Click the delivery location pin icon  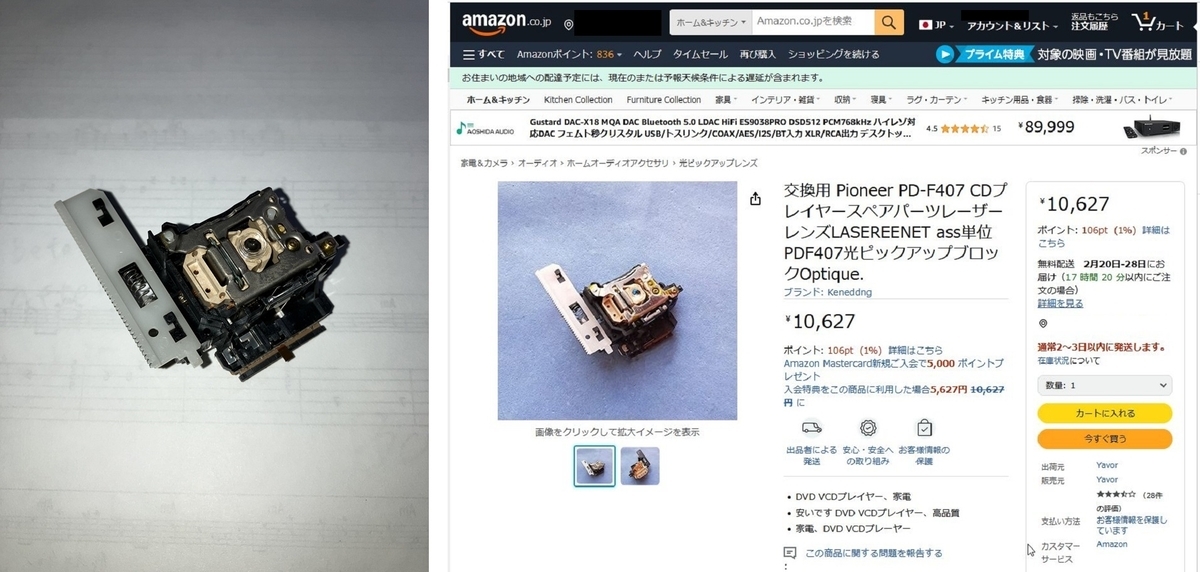coord(568,24)
